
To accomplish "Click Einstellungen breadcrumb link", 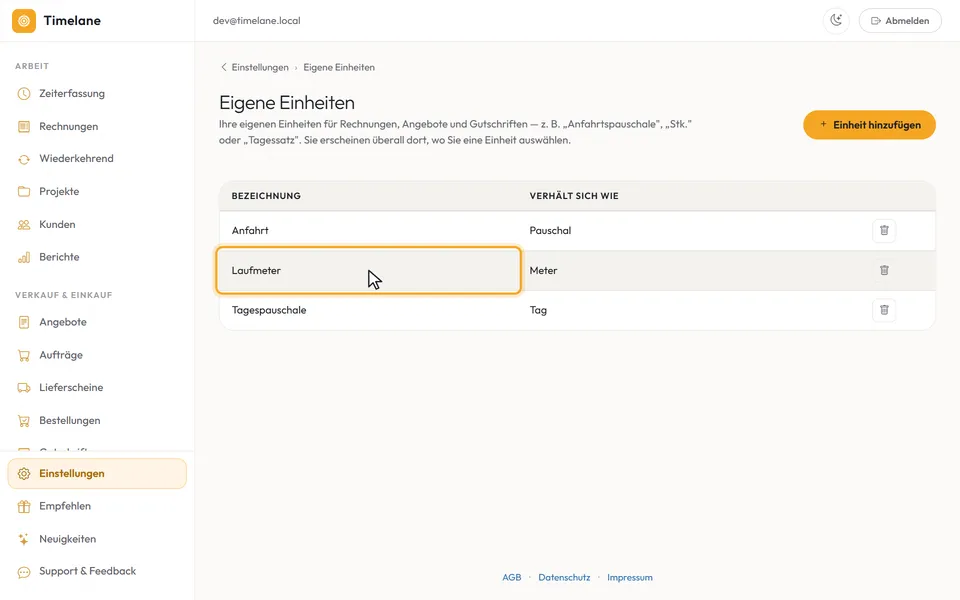I will pyautogui.click(x=260, y=67).
